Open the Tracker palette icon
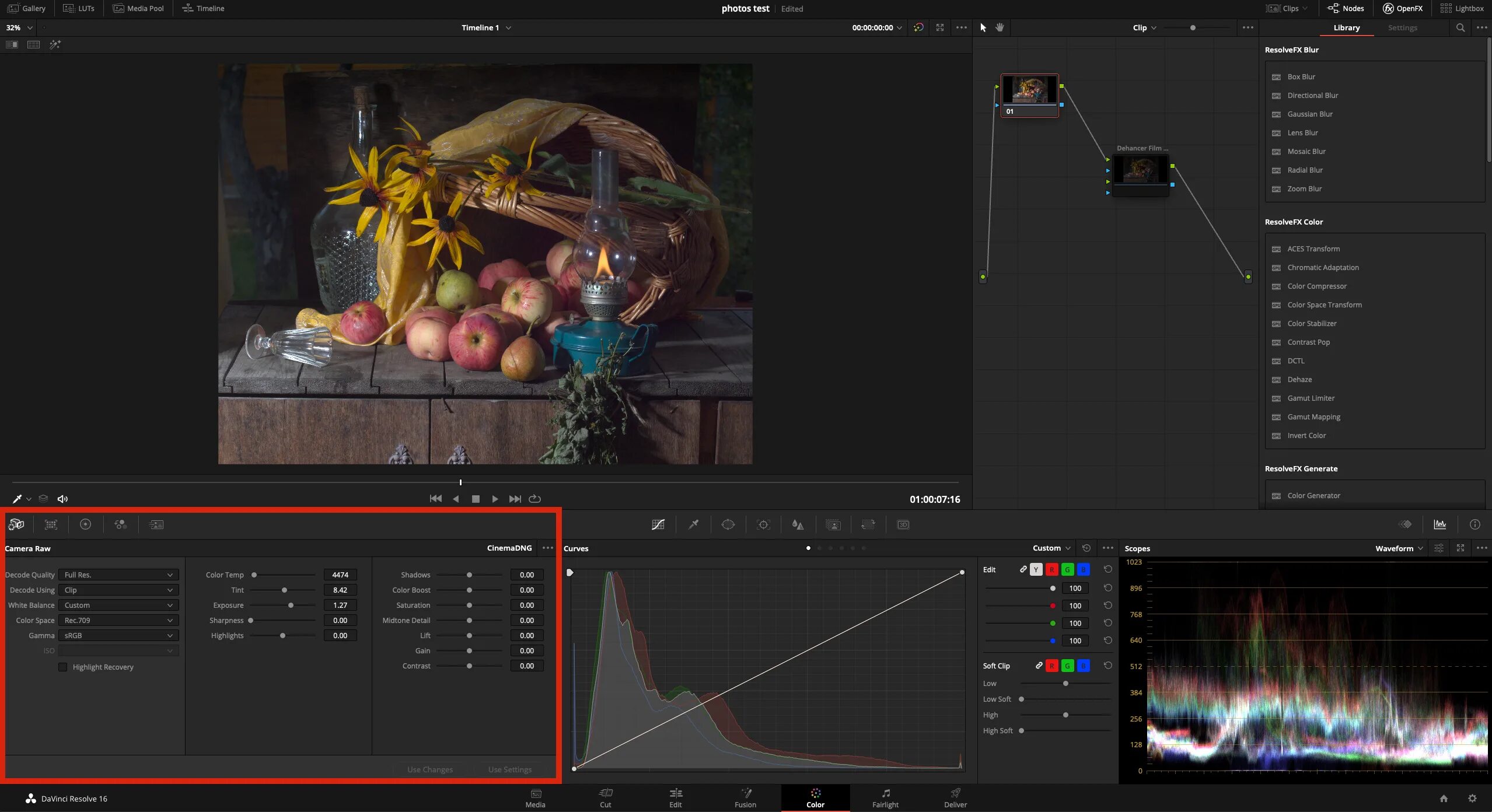 [763, 524]
